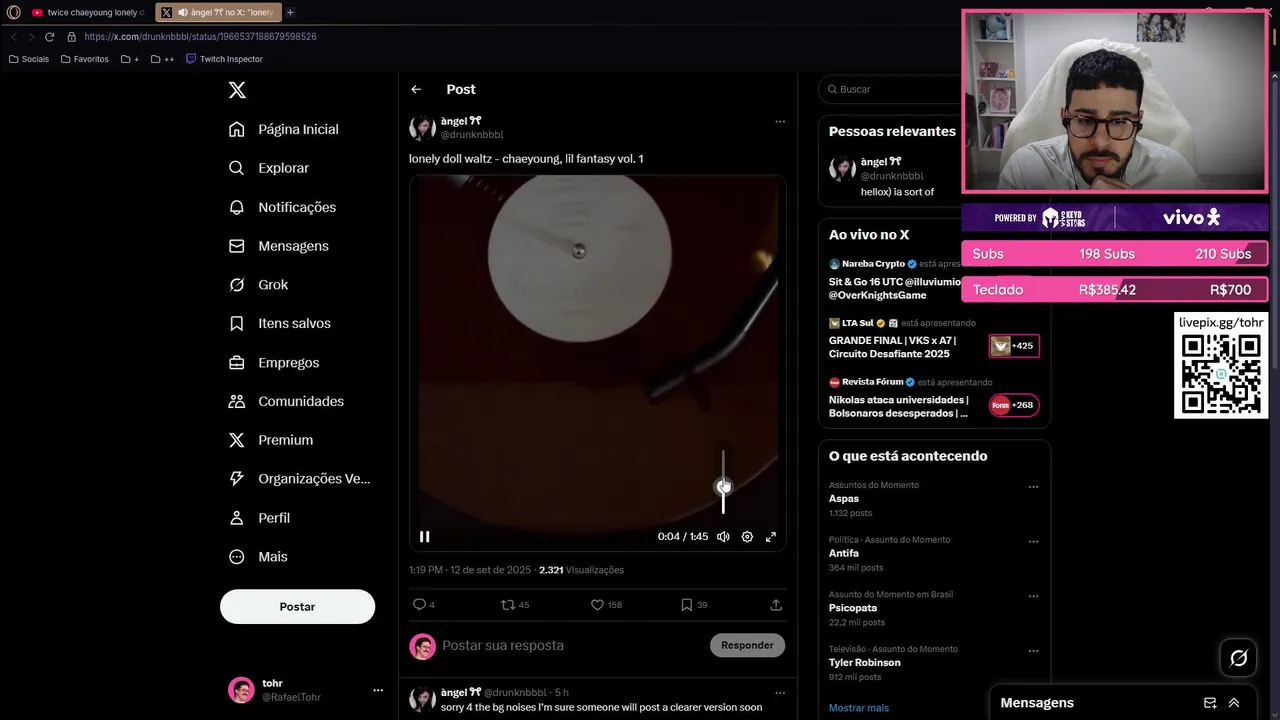Expand the Messages drawer with the double chevron

pyautogui.click(x=1234, y=703)
